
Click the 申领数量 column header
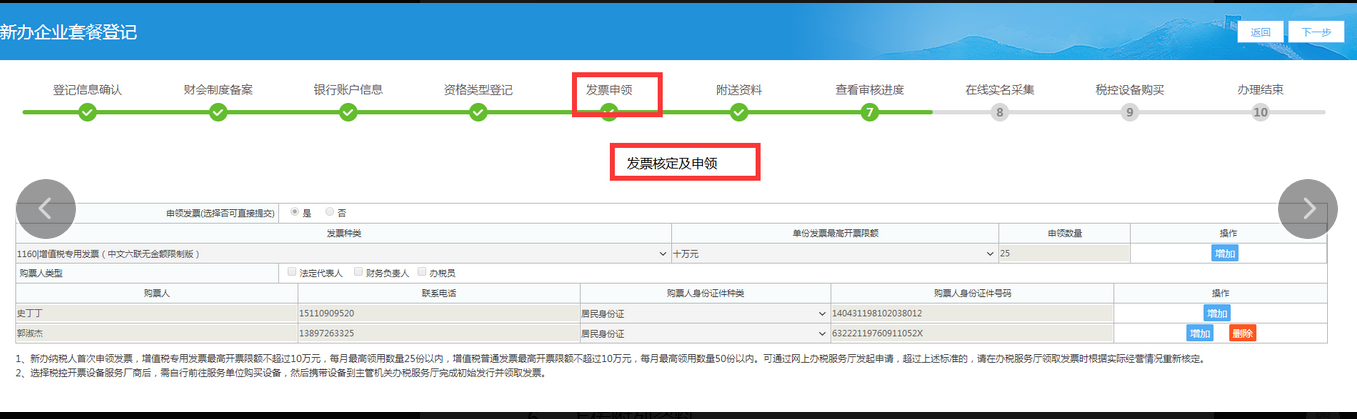click(x=1065, y=233)
